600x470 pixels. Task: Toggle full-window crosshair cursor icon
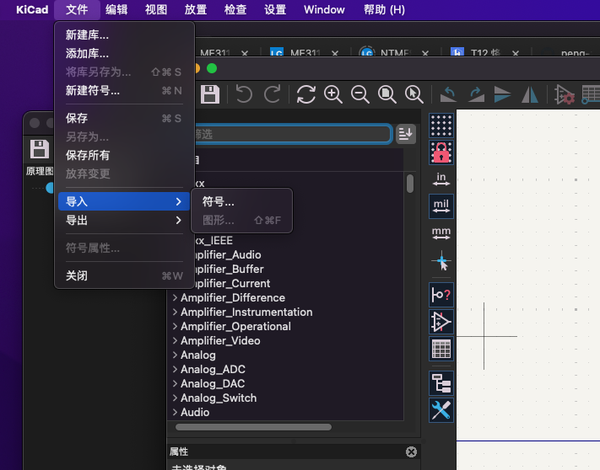(x=441, y=261)
